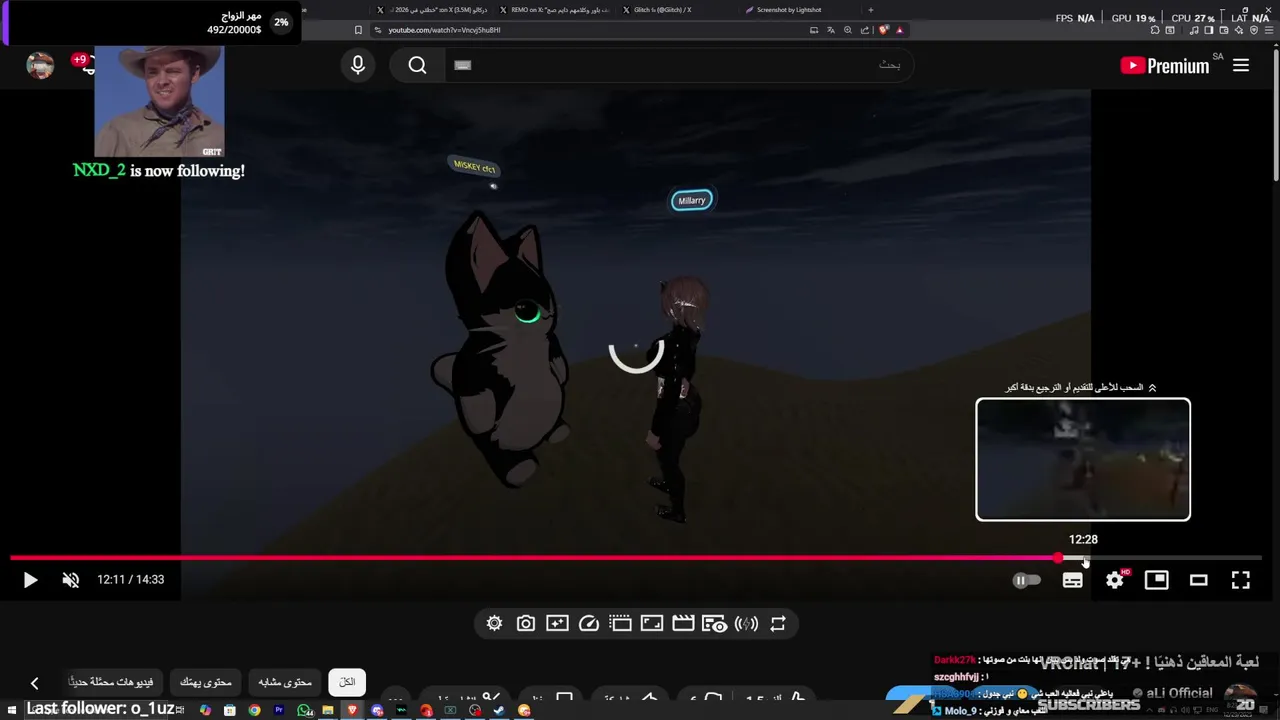Image resolution: width=1280 pixels, height=720 pixels.
Task: Click the plus-screen icon beside the camera
Action: tap(558, 623)
